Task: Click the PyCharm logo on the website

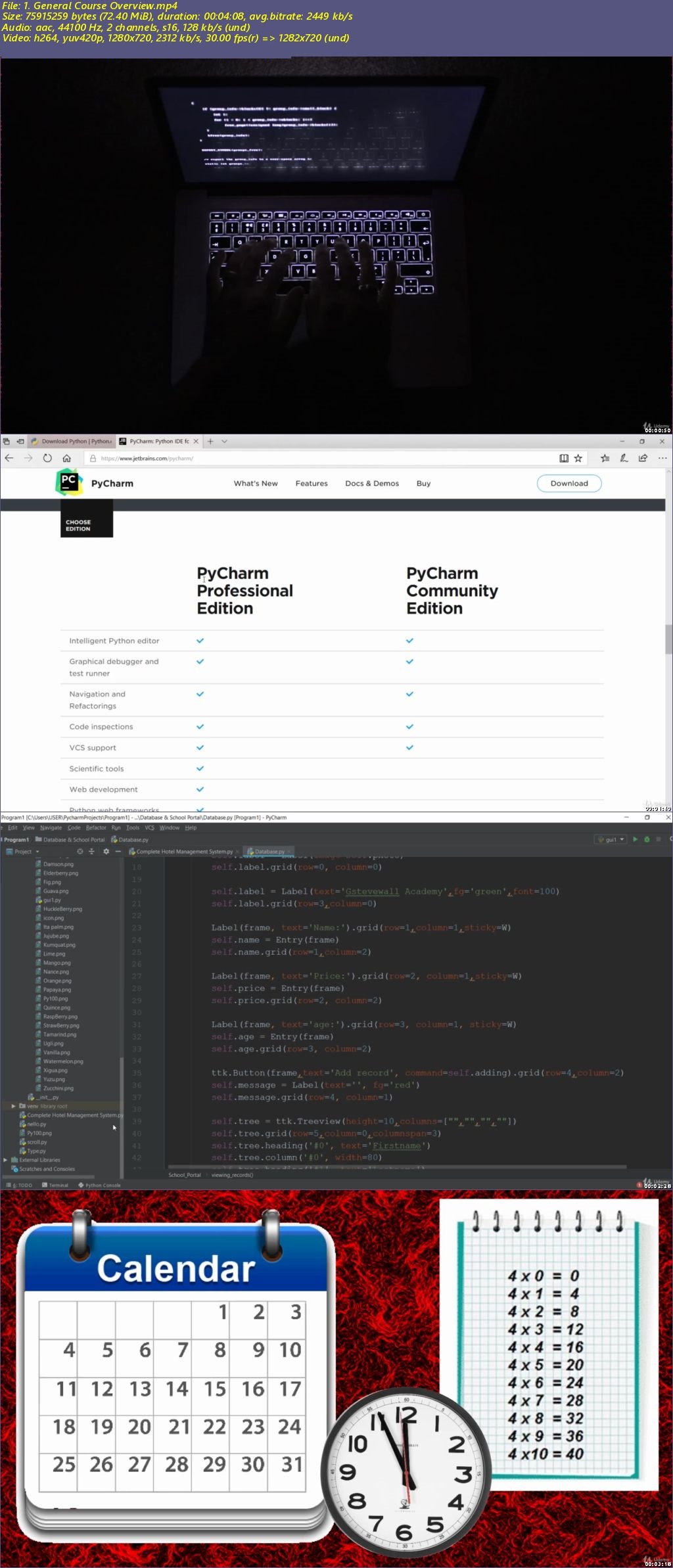Action: pyautogui.click(x=69, y=482)
